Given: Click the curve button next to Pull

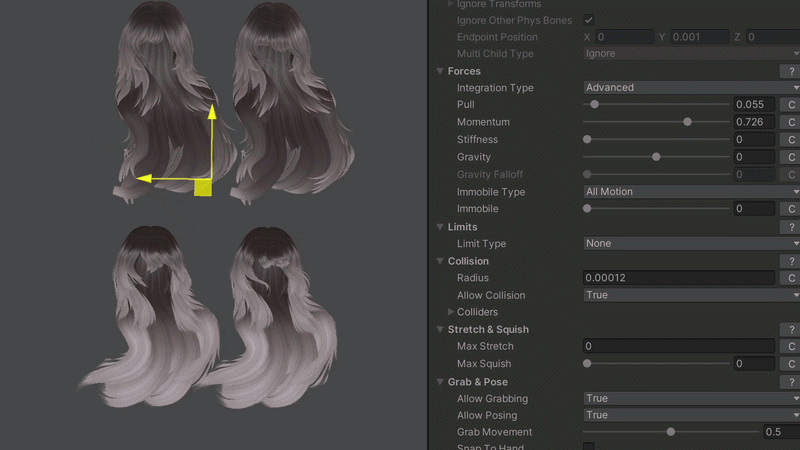Looking at the screenshot, I should click(790, 105).
